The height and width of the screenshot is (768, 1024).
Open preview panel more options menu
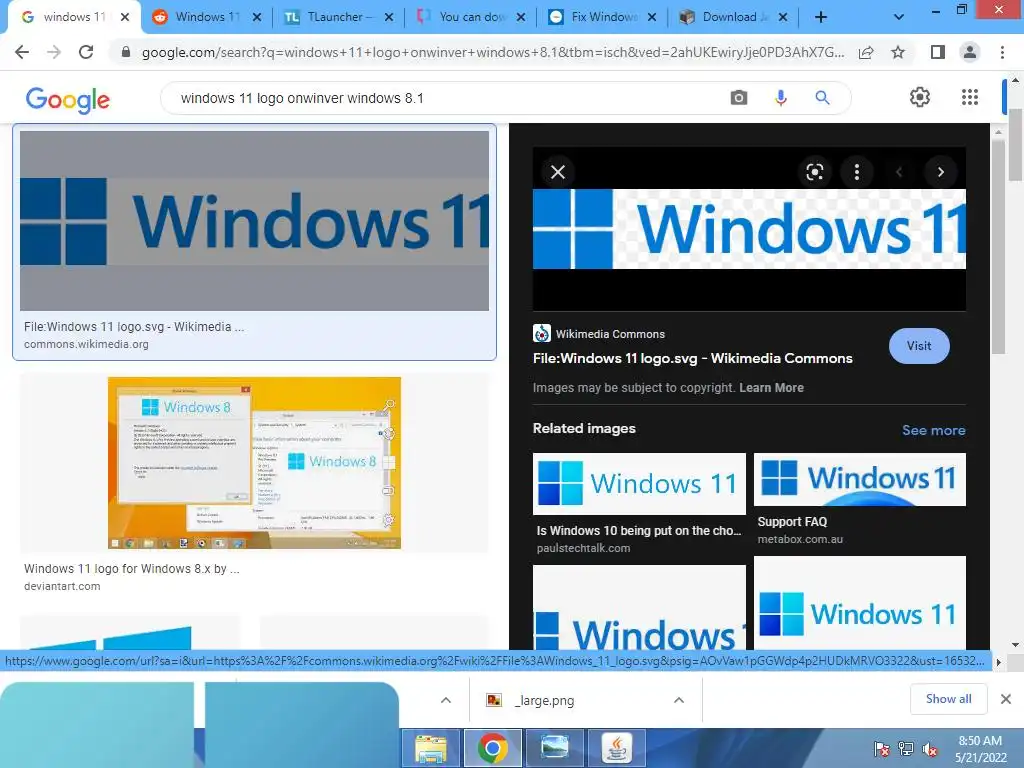tap(857, 172)
